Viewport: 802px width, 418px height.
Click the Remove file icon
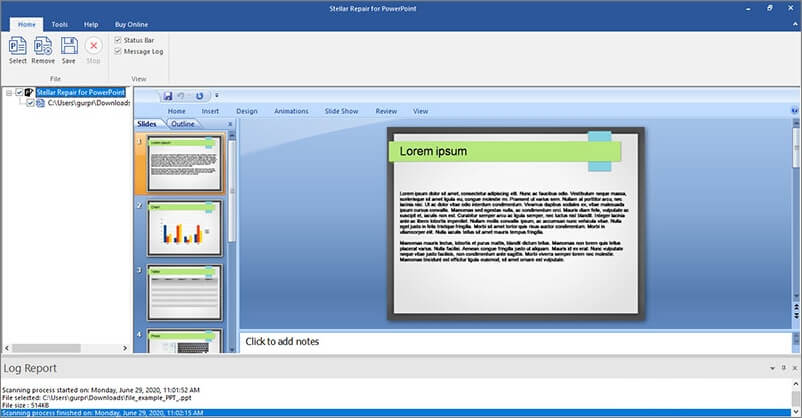[x=43, y=46]
